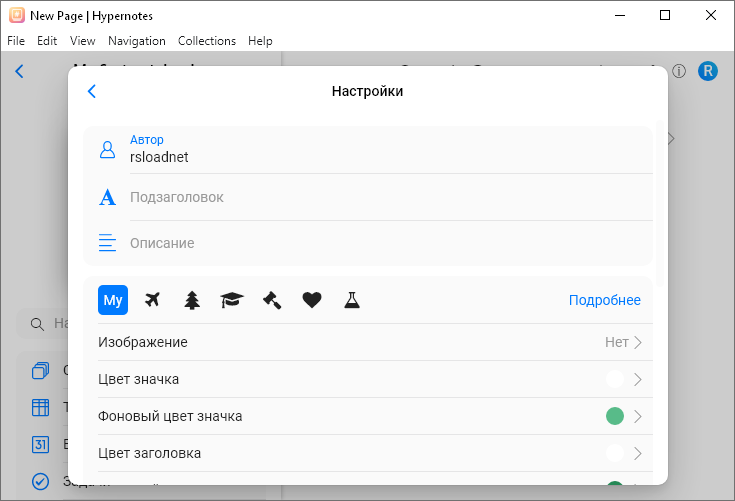
Task: Click the 'Цвет значка' label
Action: [x=138, y=379]
